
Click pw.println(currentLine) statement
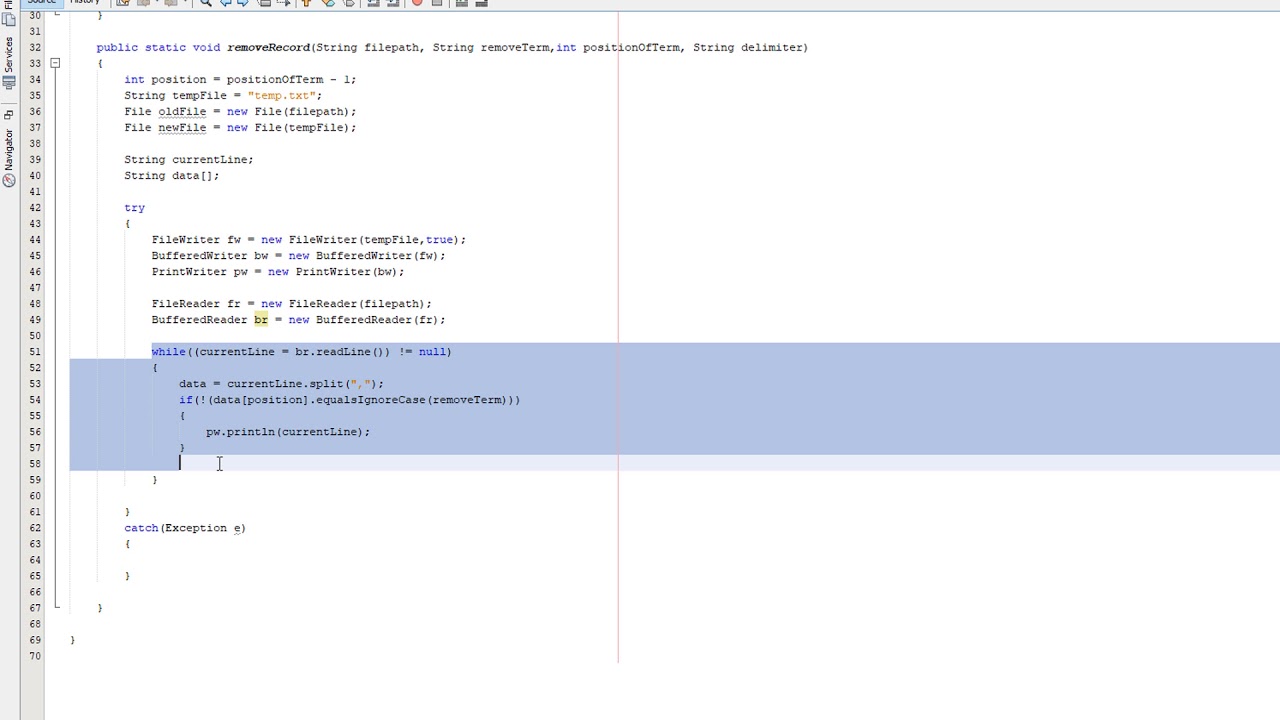(288, 431)
